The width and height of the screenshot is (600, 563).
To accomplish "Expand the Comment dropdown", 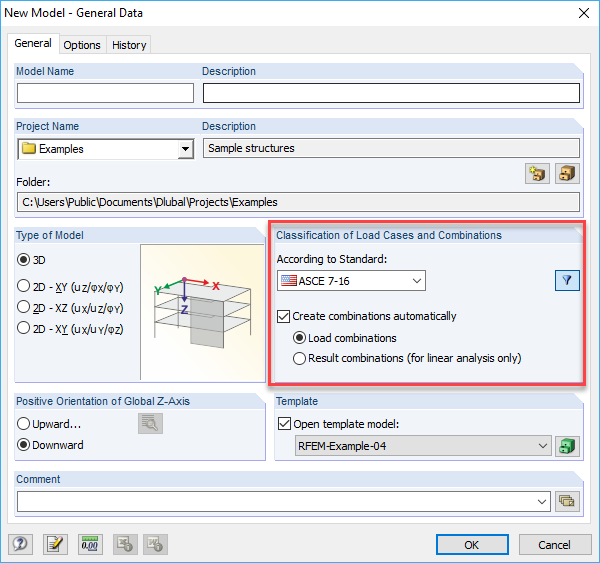I will (x=541, y=501).
